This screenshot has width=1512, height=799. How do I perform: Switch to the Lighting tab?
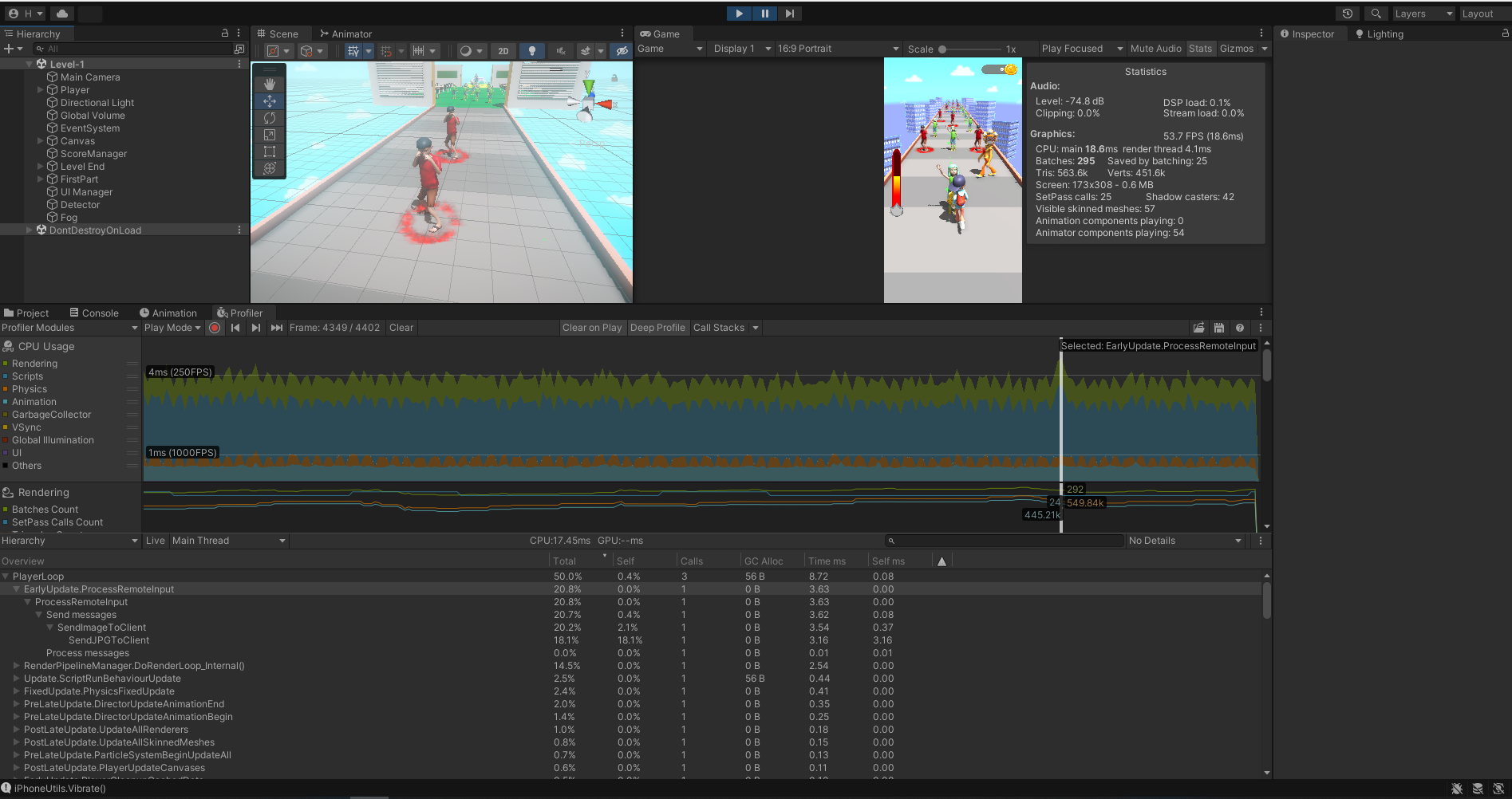[x=1379, y=34]
